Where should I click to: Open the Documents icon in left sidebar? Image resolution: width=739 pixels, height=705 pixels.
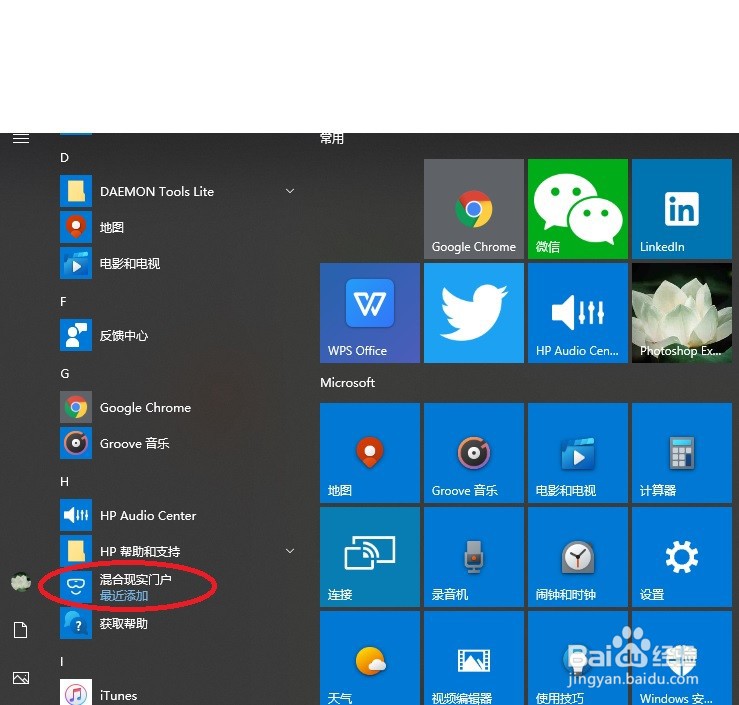point(21,630)
